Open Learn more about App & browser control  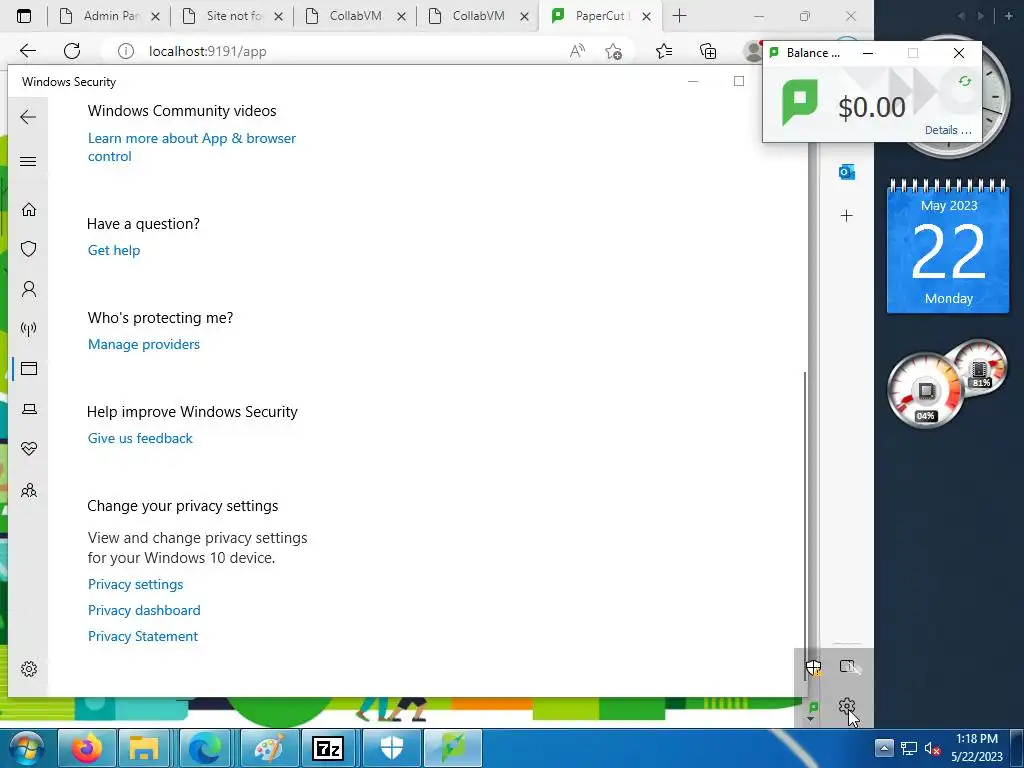(x=192, y=148)
